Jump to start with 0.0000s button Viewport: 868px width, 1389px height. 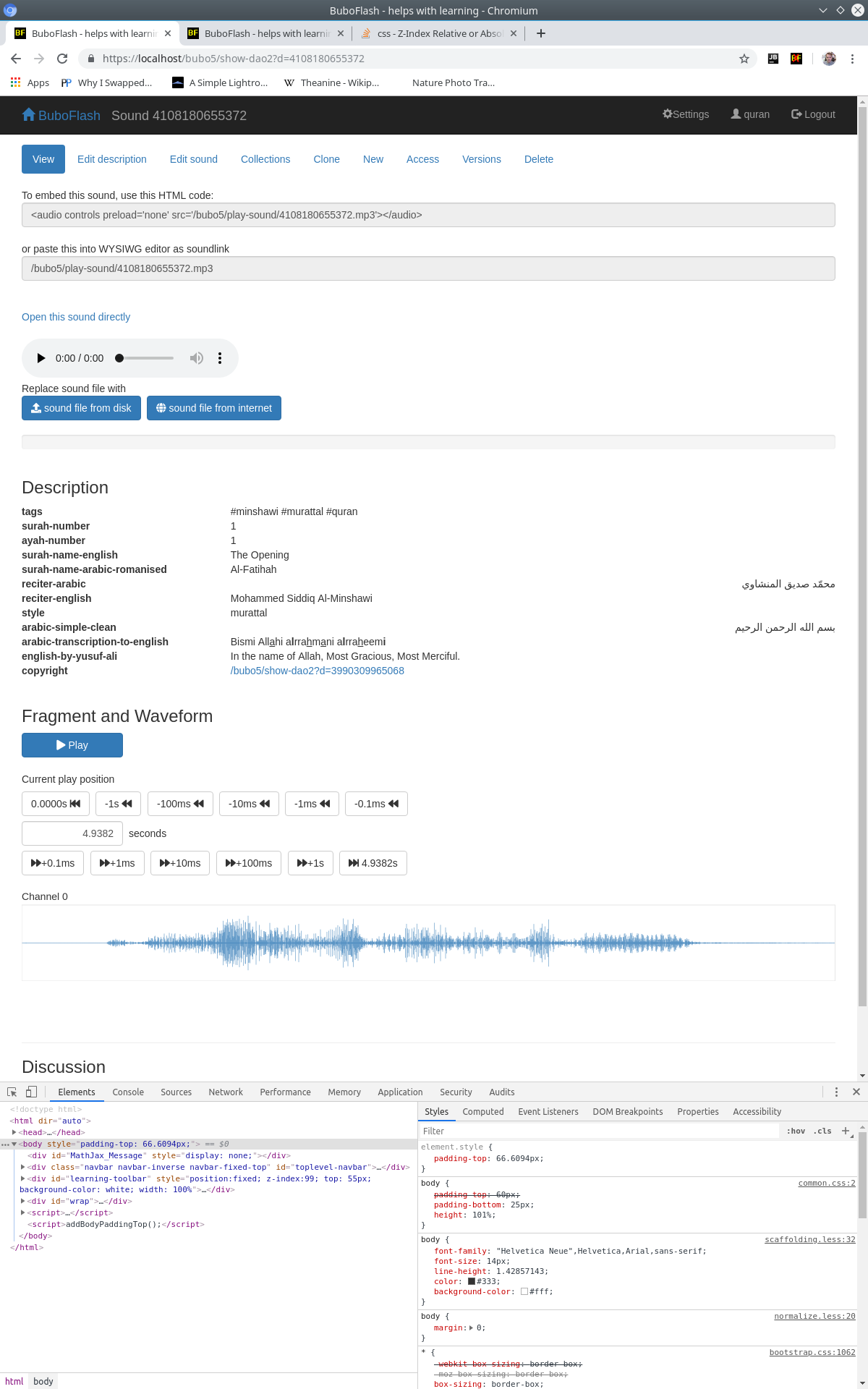pyautogui.click(x=56, y=804)
